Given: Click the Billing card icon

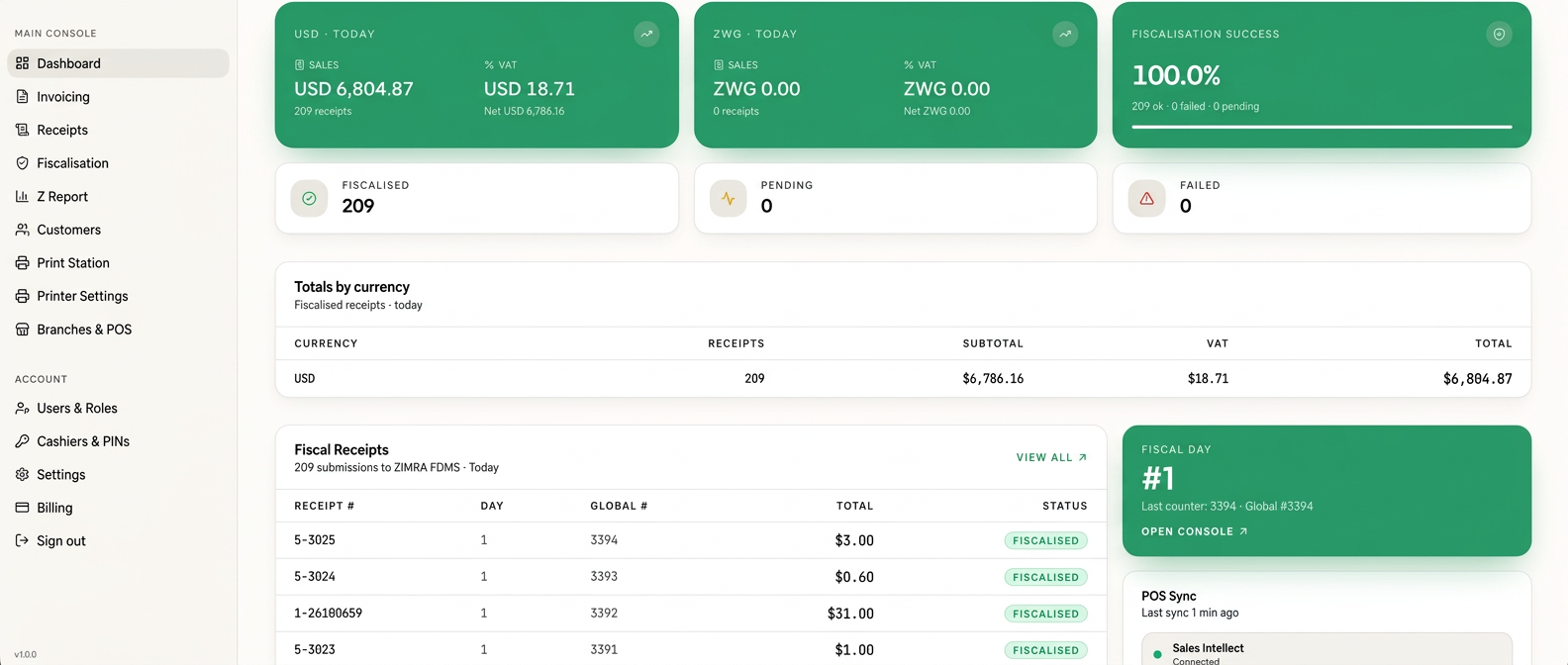Looking at the screenshot, I should pos(22,508).
